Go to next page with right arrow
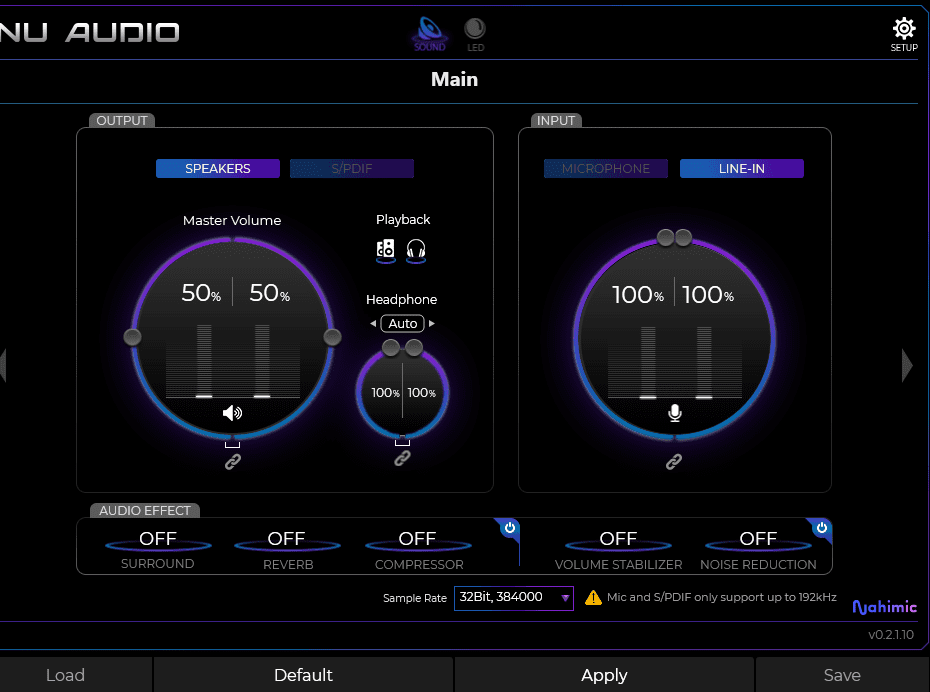The width and height of the screenshot is (930, 692). [x=907, y=365]
